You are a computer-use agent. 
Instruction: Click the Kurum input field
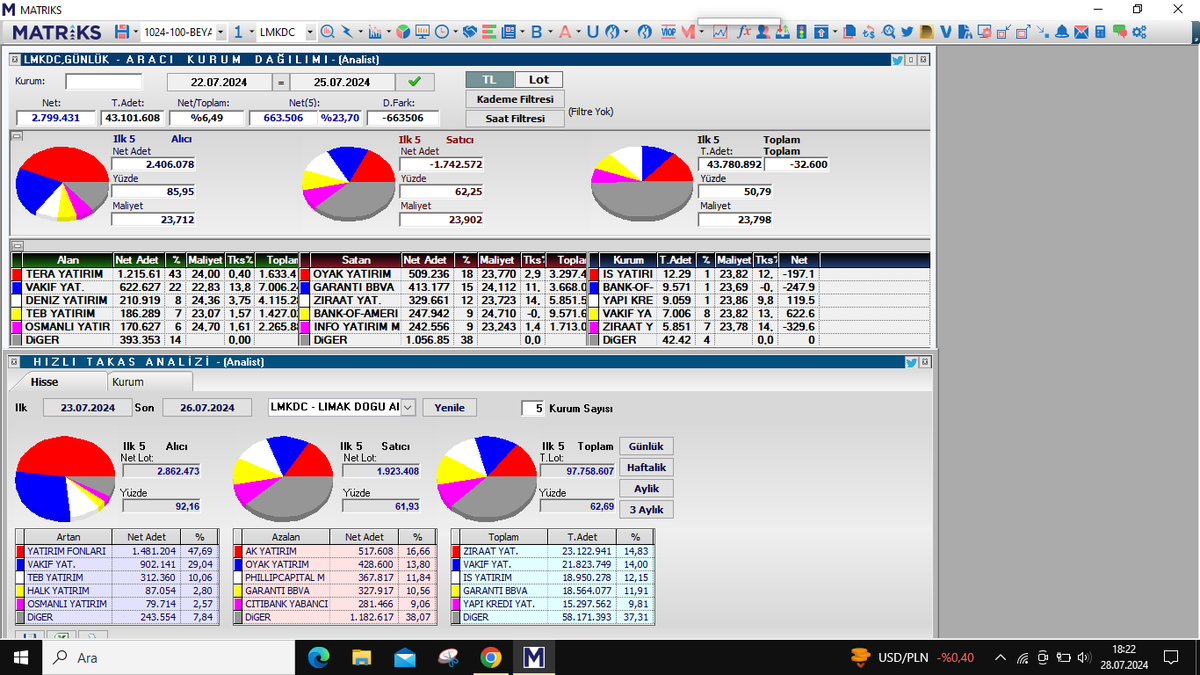(104, 82)
